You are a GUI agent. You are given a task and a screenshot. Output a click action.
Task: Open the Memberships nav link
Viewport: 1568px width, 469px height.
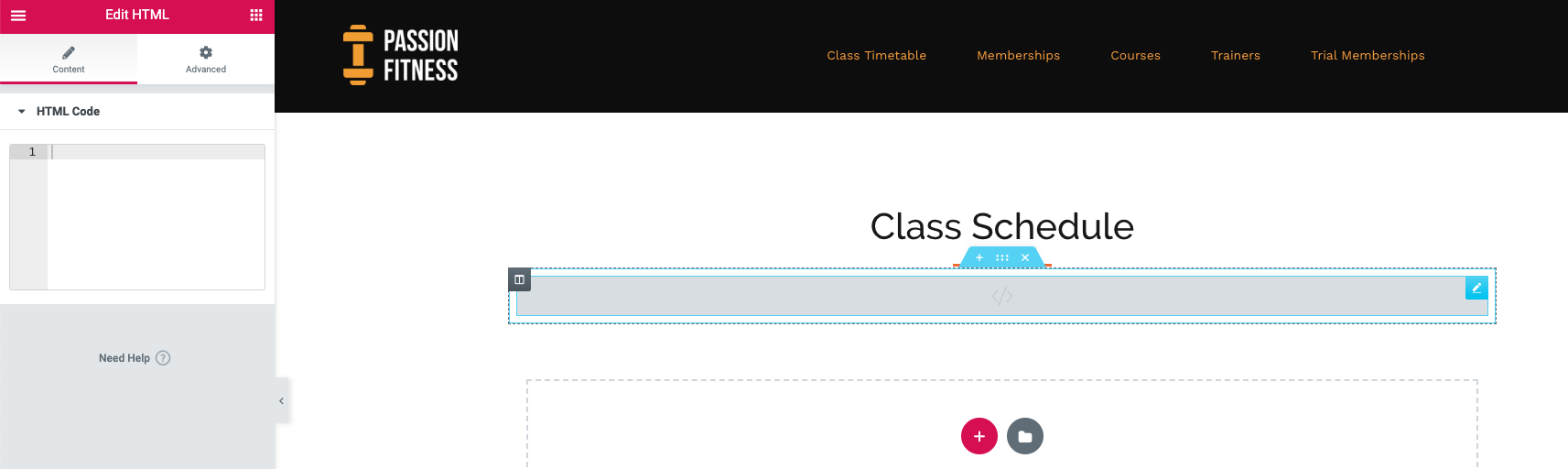pyautogui.click(x=1019, y=56)
